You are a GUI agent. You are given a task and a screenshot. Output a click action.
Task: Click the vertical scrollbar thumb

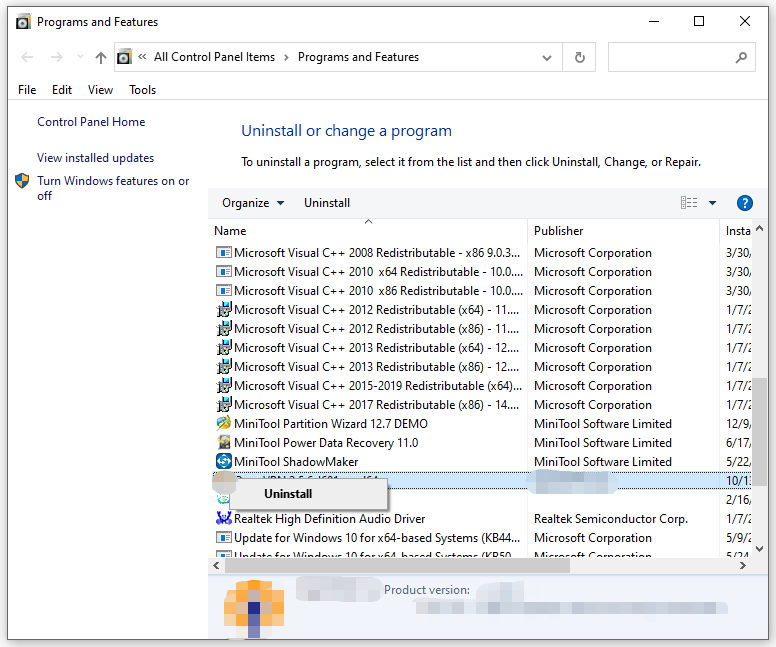[760, 432]
